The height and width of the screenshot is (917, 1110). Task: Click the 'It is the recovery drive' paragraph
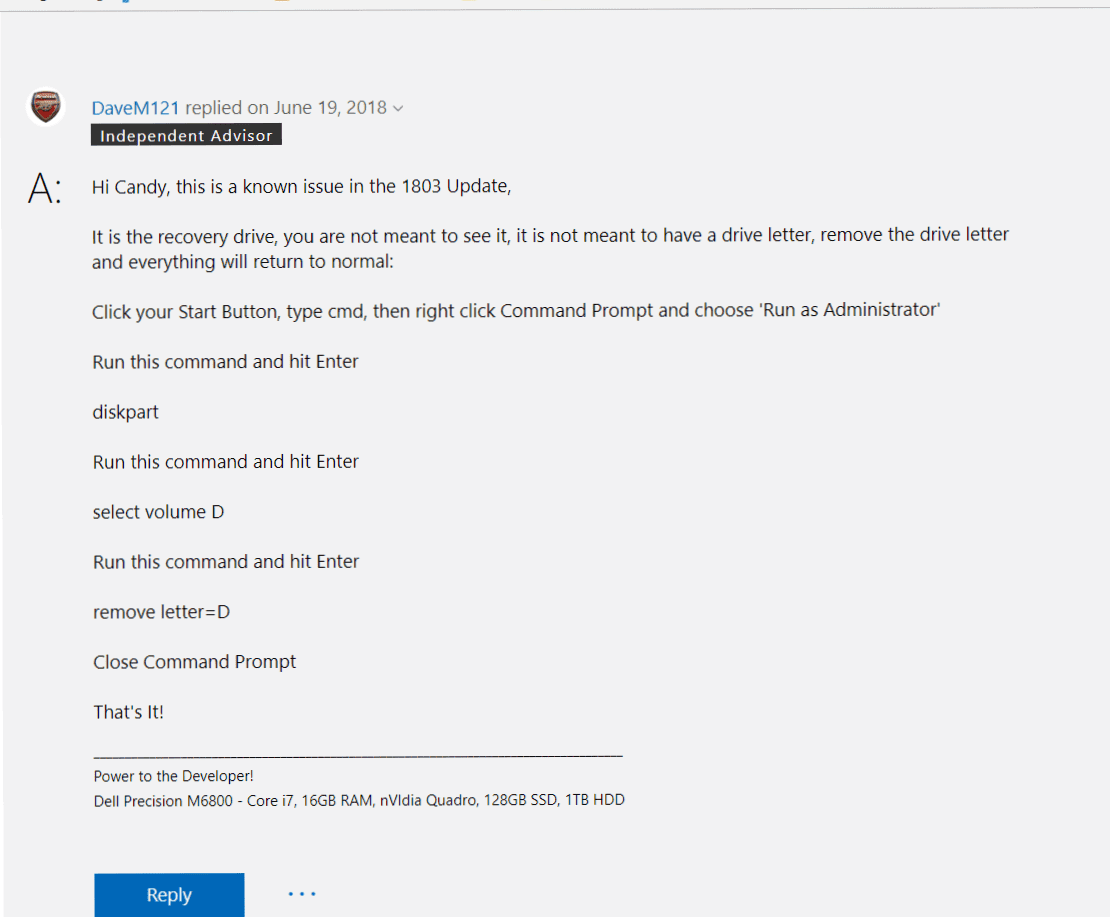[x=550, y=248]
